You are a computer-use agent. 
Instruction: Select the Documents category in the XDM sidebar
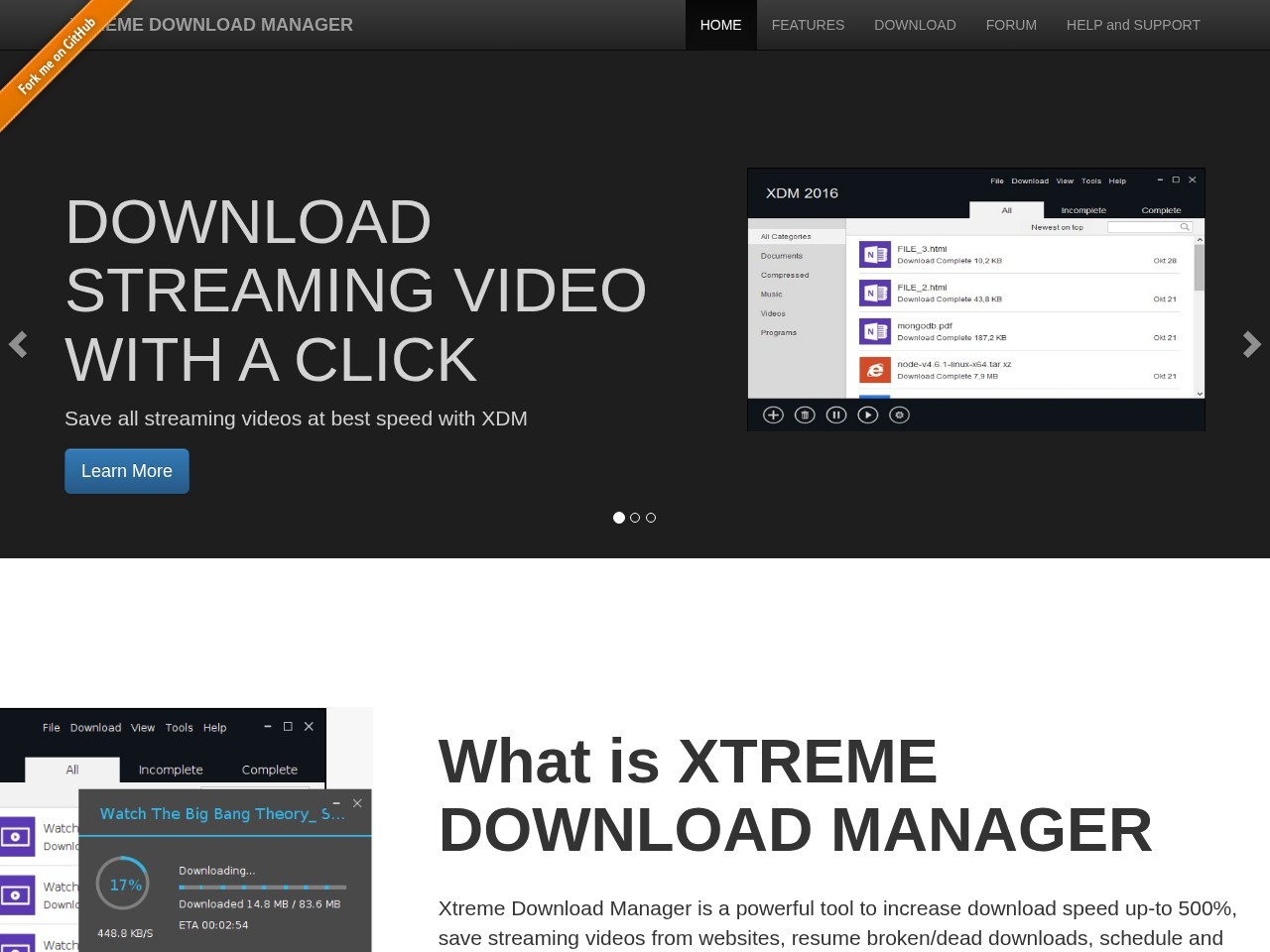(x=782, y=256)
